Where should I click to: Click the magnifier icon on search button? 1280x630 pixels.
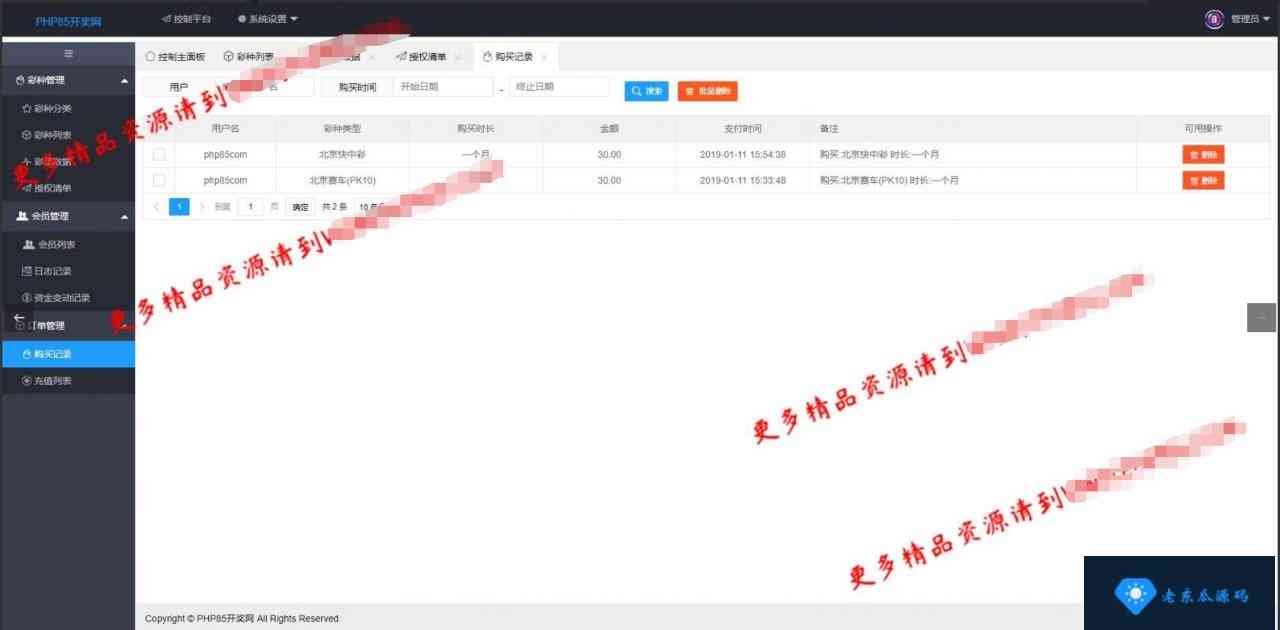tap(637, 91)
